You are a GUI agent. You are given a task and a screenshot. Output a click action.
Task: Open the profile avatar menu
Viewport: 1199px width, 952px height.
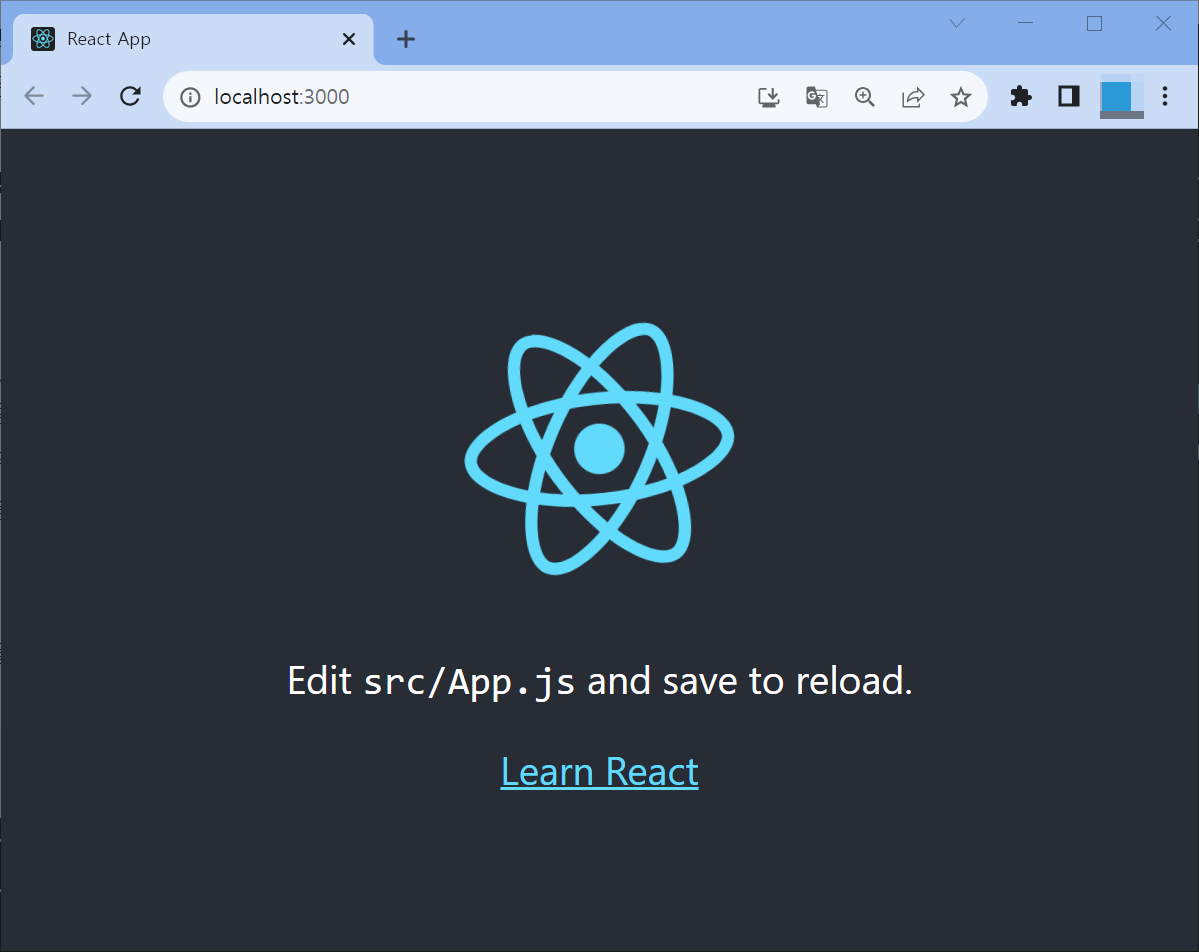pos(1122,97)
